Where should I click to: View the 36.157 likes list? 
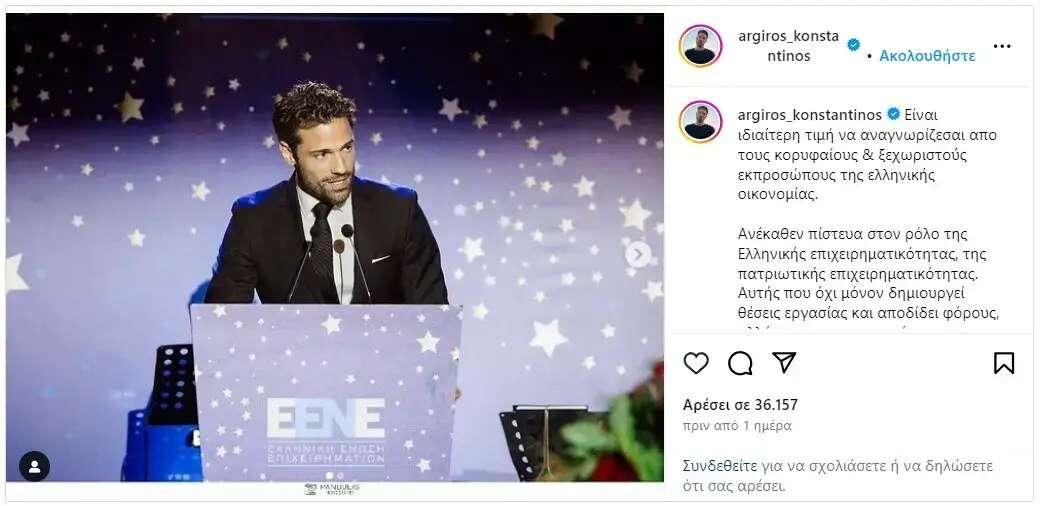coord(740,405)
